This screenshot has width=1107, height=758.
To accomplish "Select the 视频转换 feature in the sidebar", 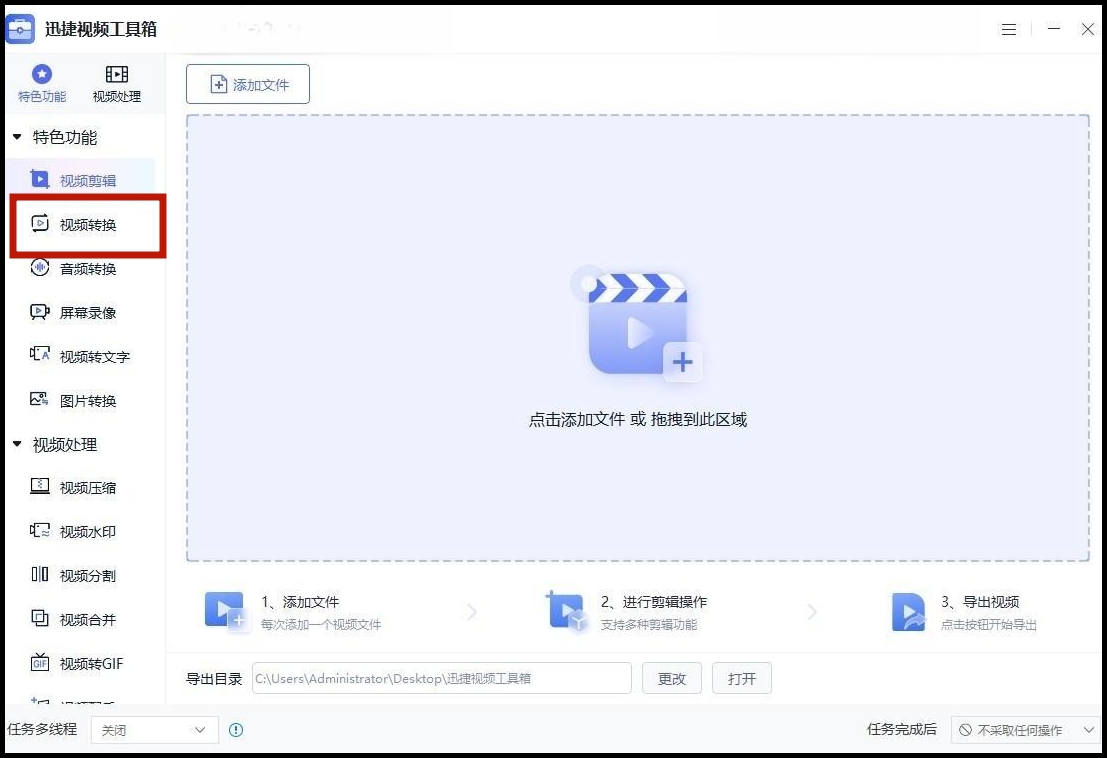I will [88, 224].
